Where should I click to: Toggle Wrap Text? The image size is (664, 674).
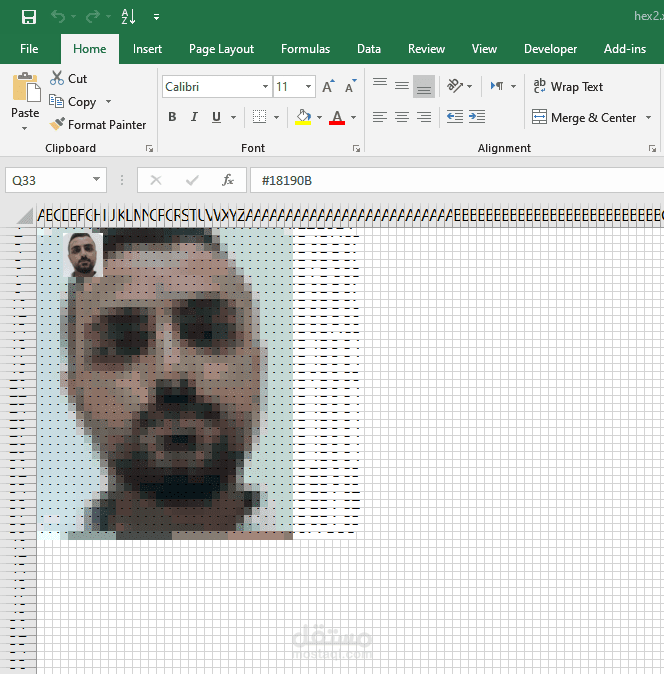pyautogui.click(x=567, y=86)
